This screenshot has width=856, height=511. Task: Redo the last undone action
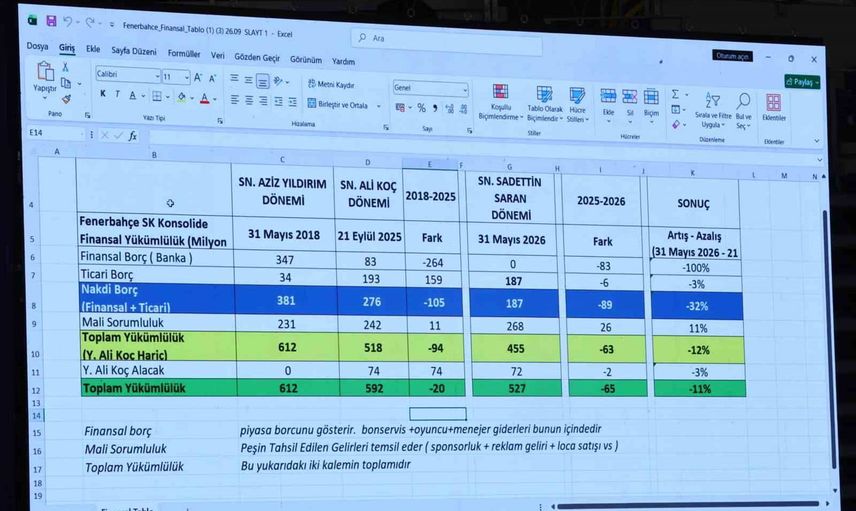click(90, 23)
